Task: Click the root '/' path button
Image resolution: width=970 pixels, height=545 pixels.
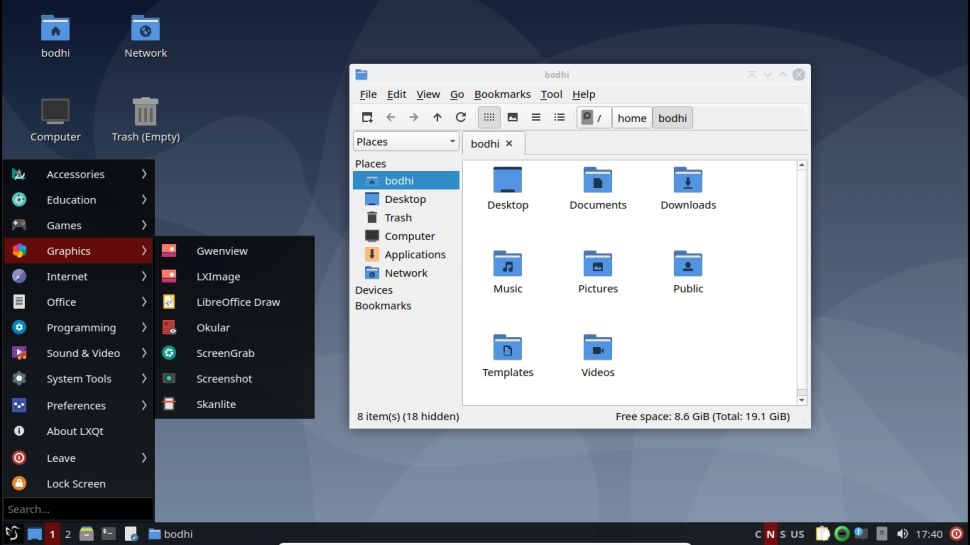Action: pos(593,118)
